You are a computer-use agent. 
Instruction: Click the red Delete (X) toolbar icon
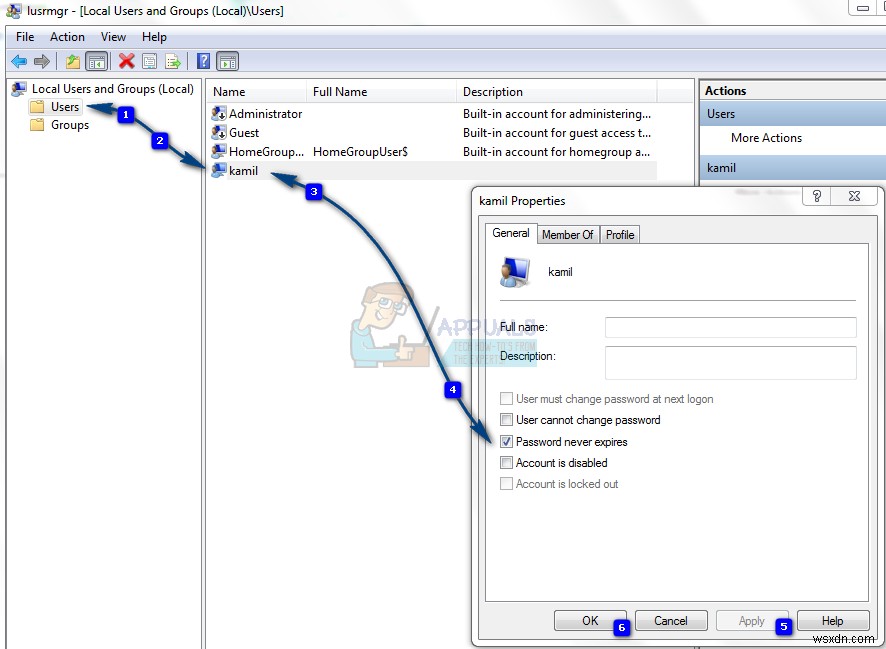tap(125, 60)
